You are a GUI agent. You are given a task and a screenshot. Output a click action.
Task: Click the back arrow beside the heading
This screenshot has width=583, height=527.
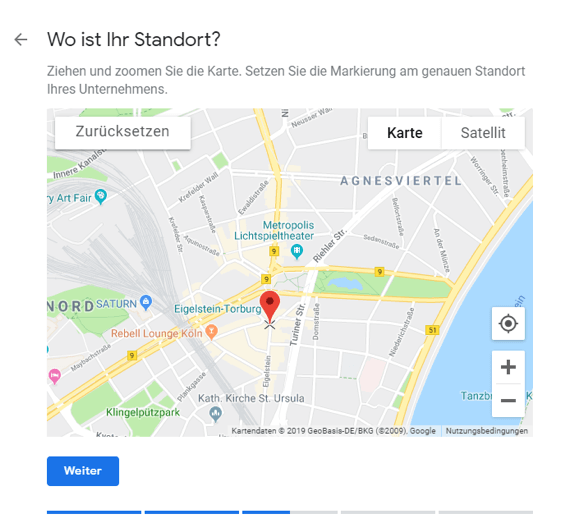tap(21, 39)
